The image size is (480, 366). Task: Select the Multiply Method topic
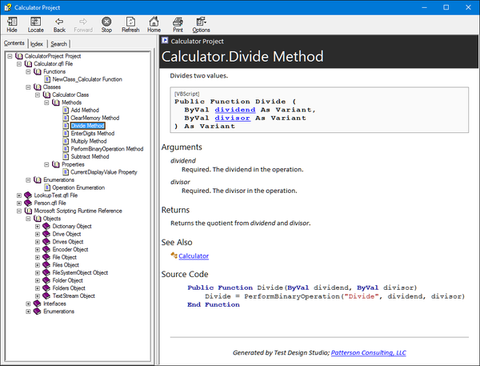(89, 141)
